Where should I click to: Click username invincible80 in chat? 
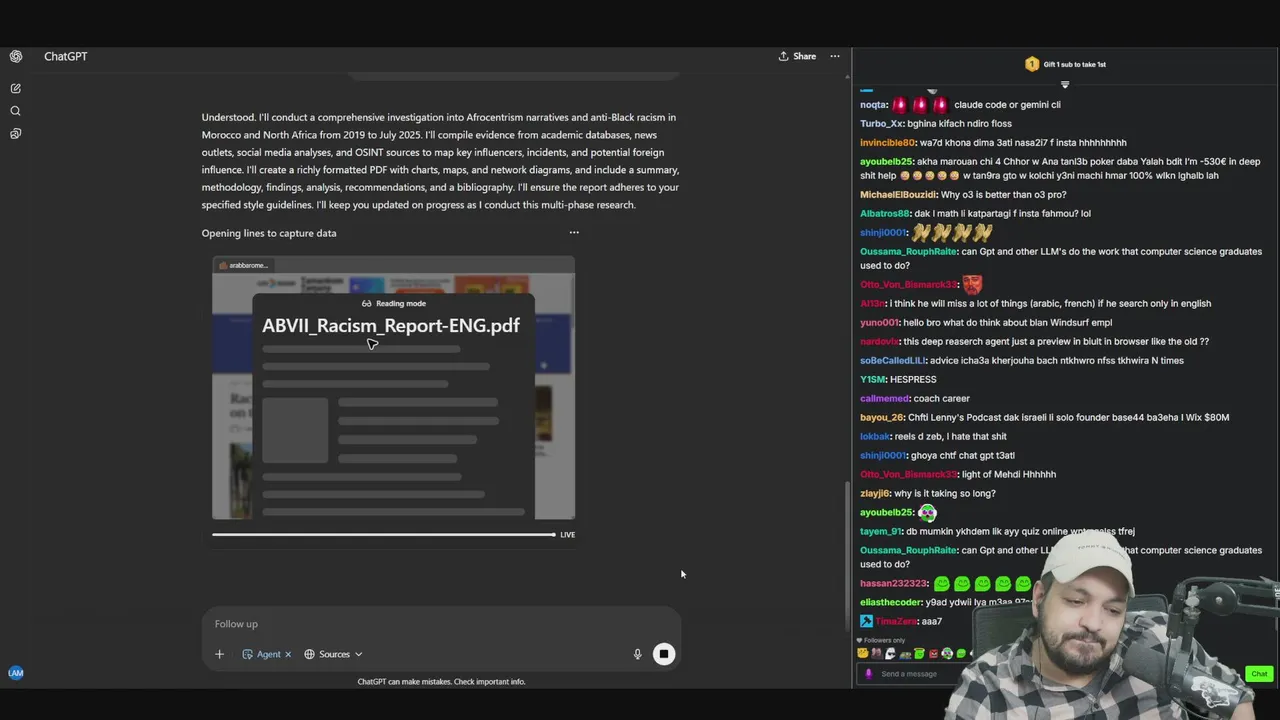(x=887, y=142)
